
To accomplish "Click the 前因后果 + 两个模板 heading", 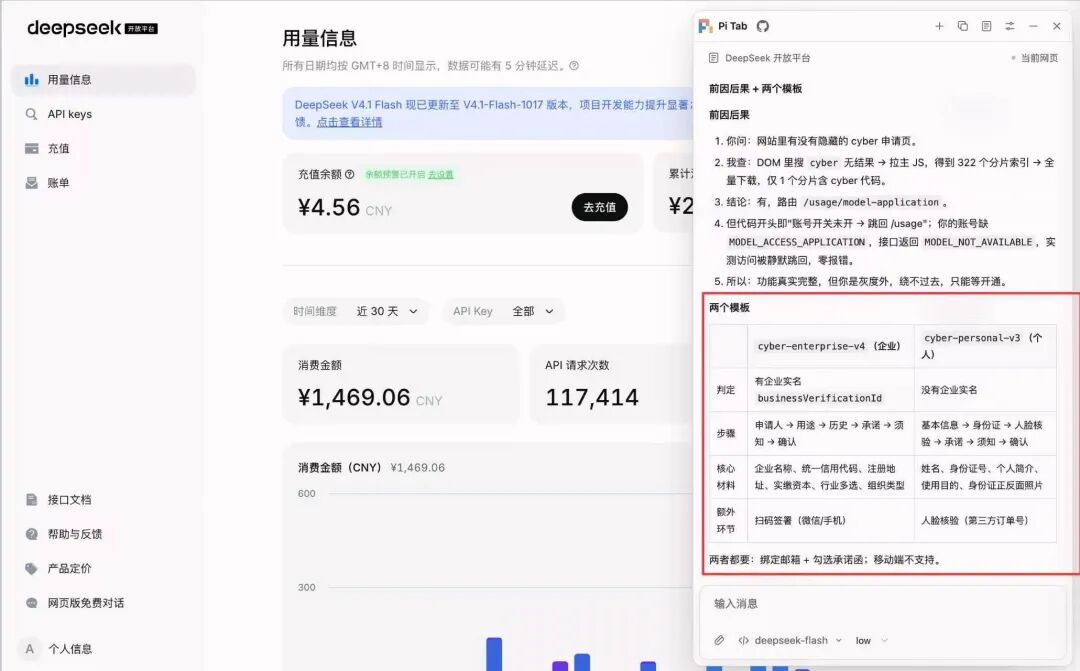I will (x=755, y=88).
